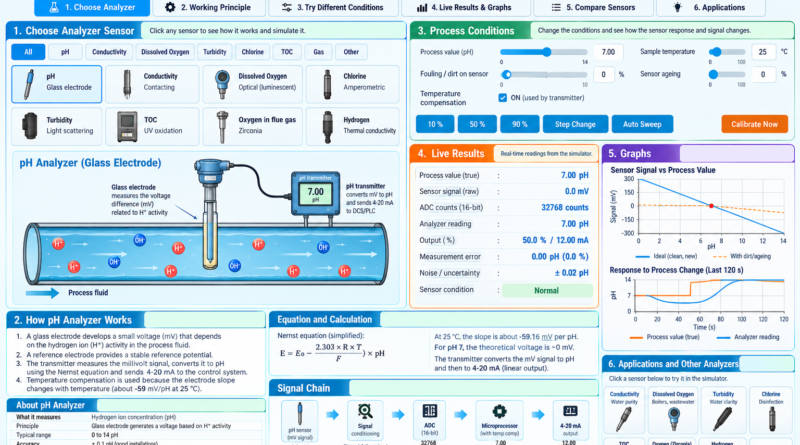Click the bar chart icon in Live Results tab
This screenshot has width=800, height=445.
pyautogui.click(x=422, y=8)
